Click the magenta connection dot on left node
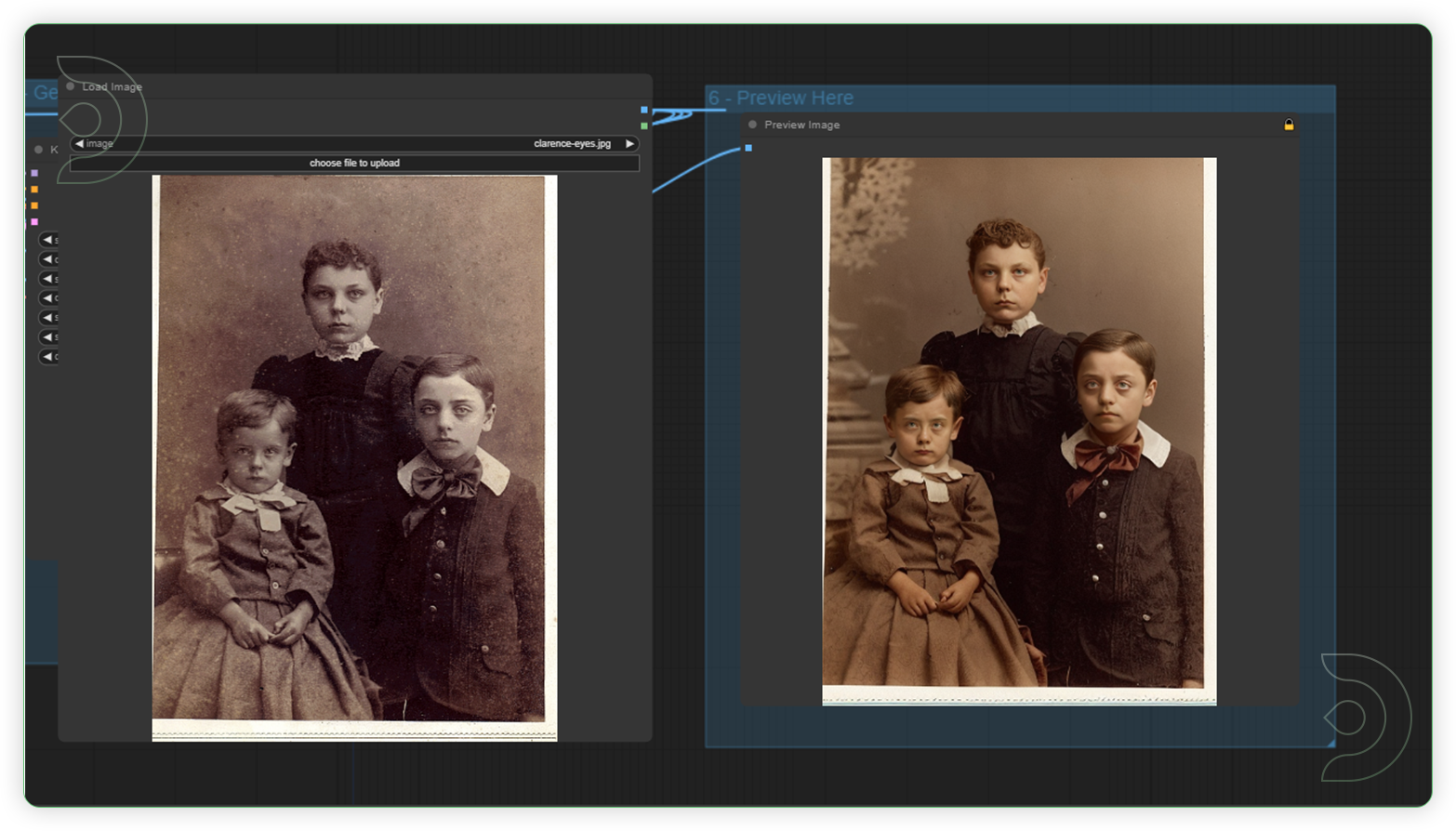This screenshot has width=1456, height=831. [x=33, y=221]
